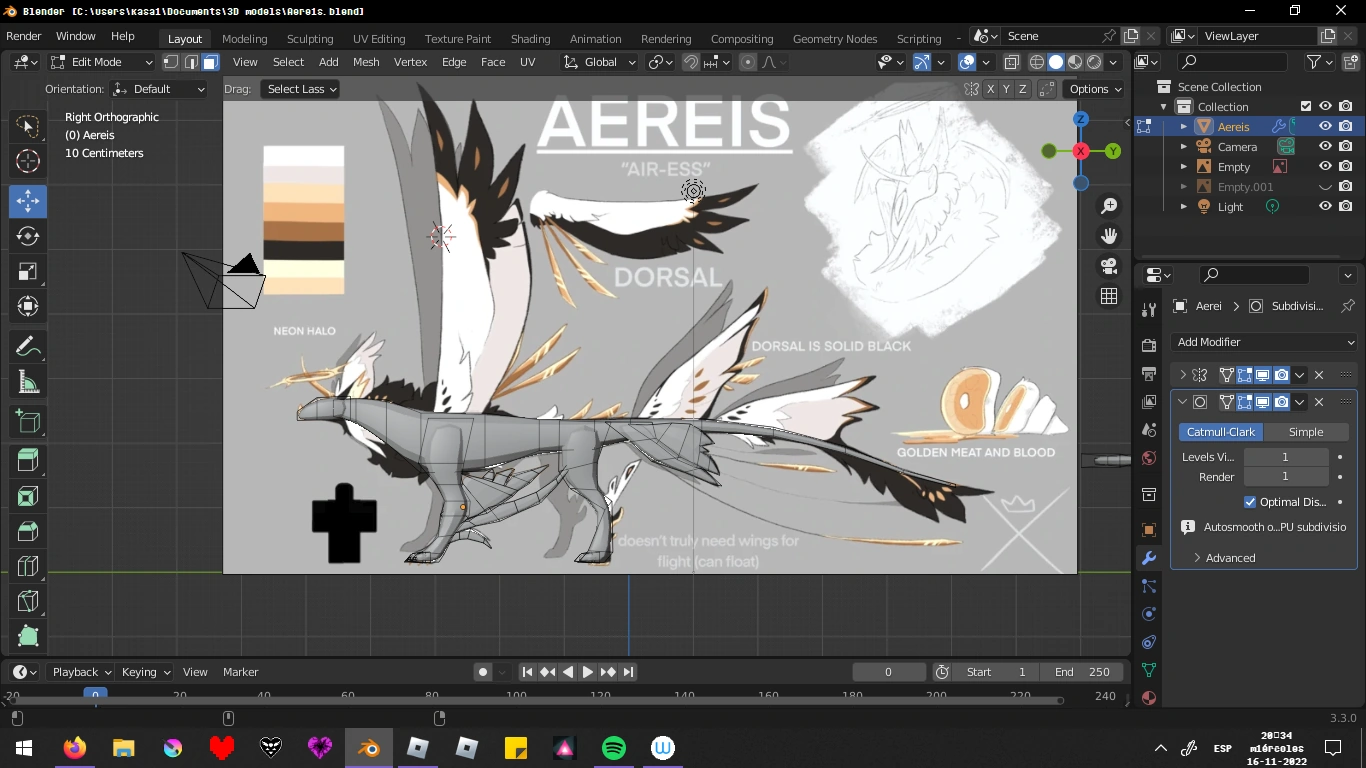Disable the Light object in renders
The height and width of the screenshot is (768, 1366).
1346,206
